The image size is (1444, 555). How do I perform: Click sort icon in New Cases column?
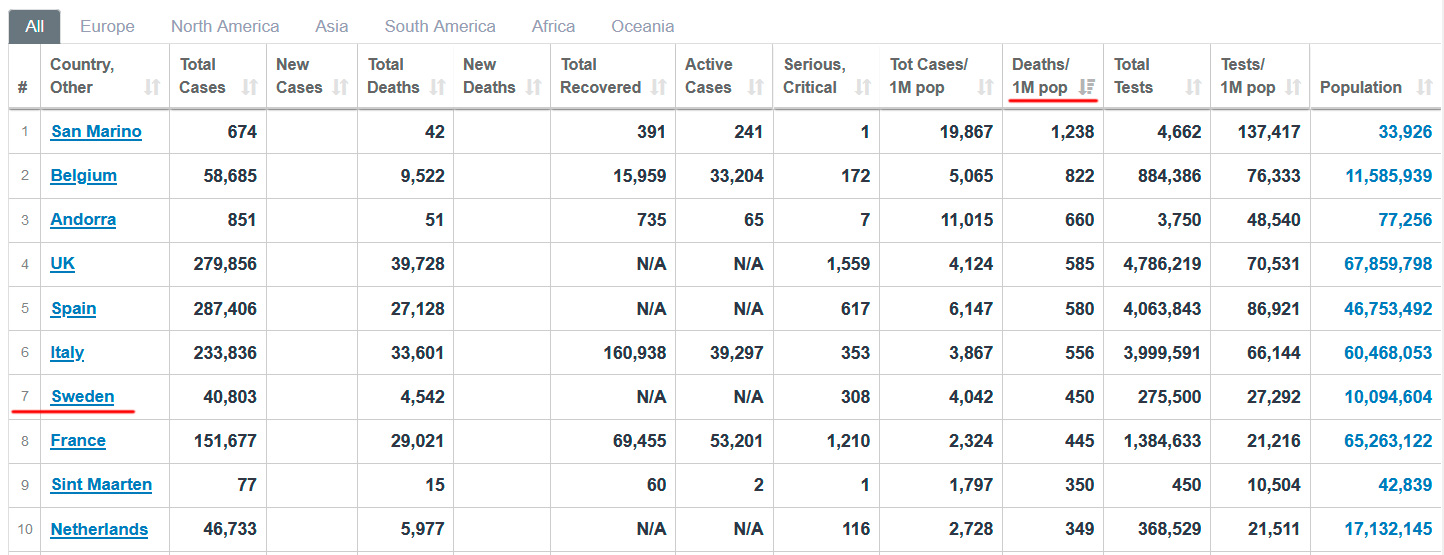point(340,88)
